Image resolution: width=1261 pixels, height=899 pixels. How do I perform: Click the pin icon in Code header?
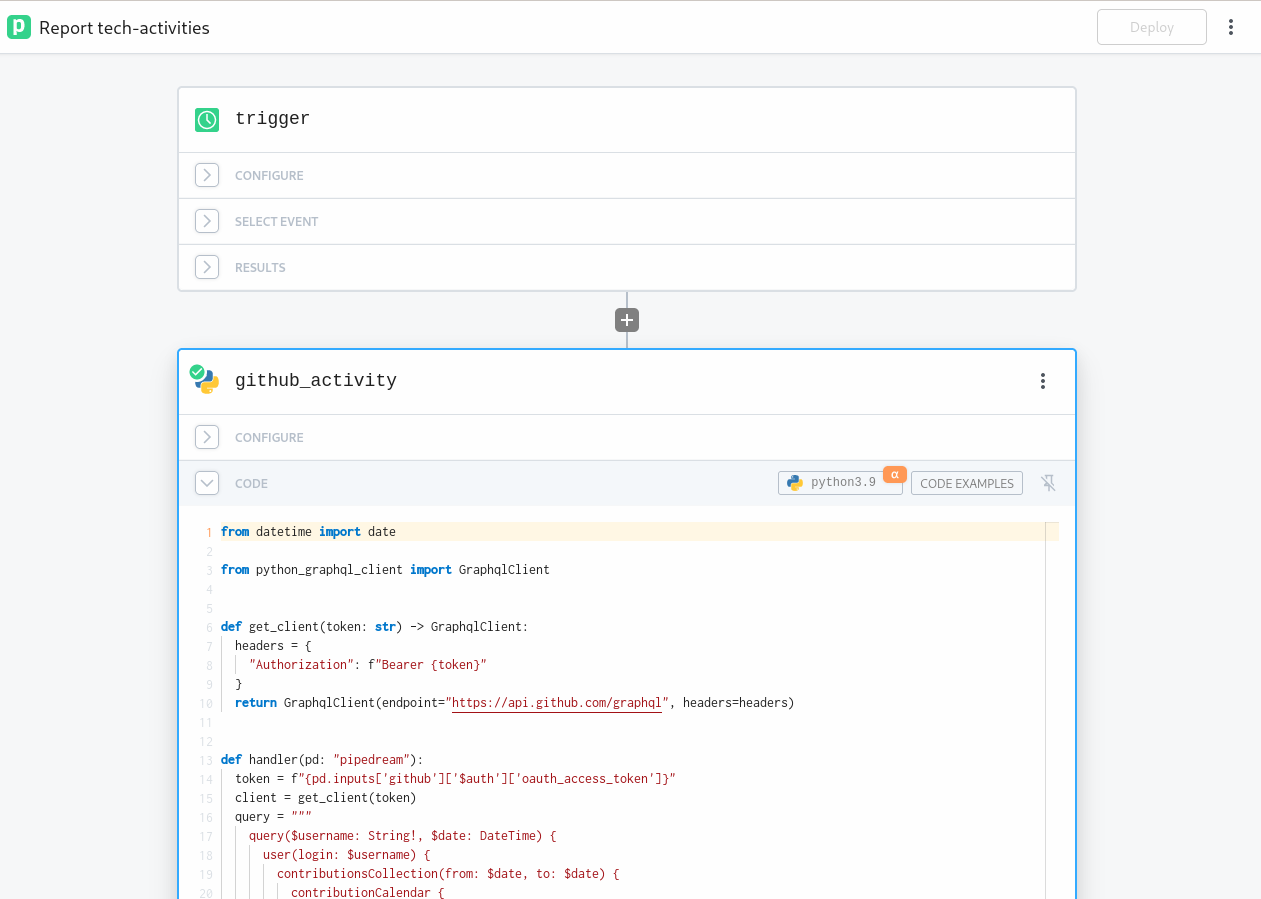pos(1048,483)
